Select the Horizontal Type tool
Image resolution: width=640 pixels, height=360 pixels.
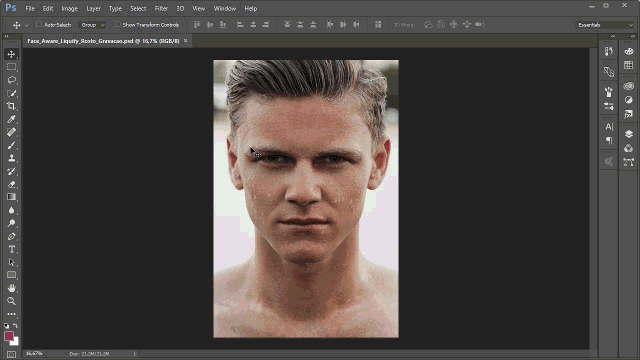(x=11, y=249)
